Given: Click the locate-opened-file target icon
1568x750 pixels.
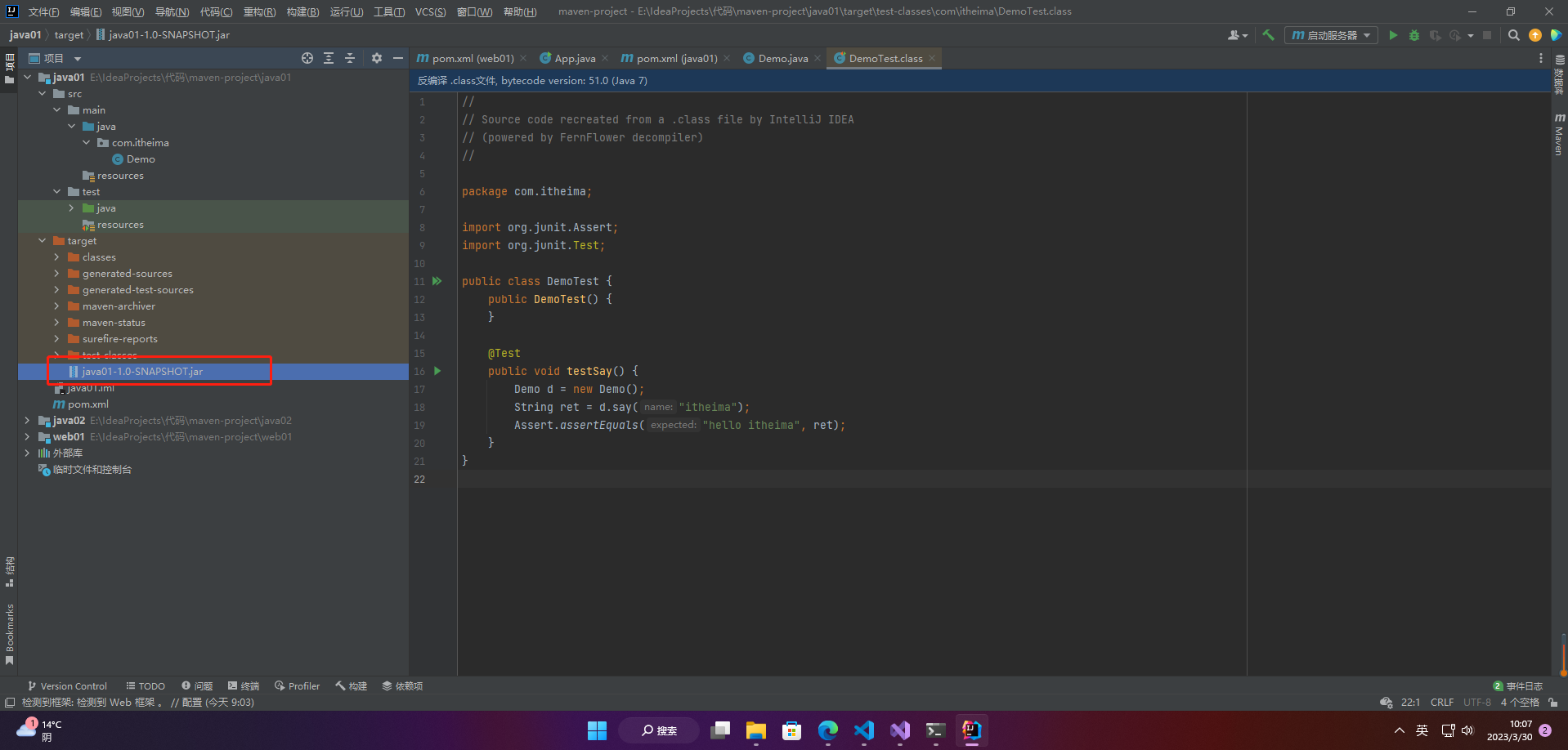Looking at the screenshot, I should tap(307, 58).
